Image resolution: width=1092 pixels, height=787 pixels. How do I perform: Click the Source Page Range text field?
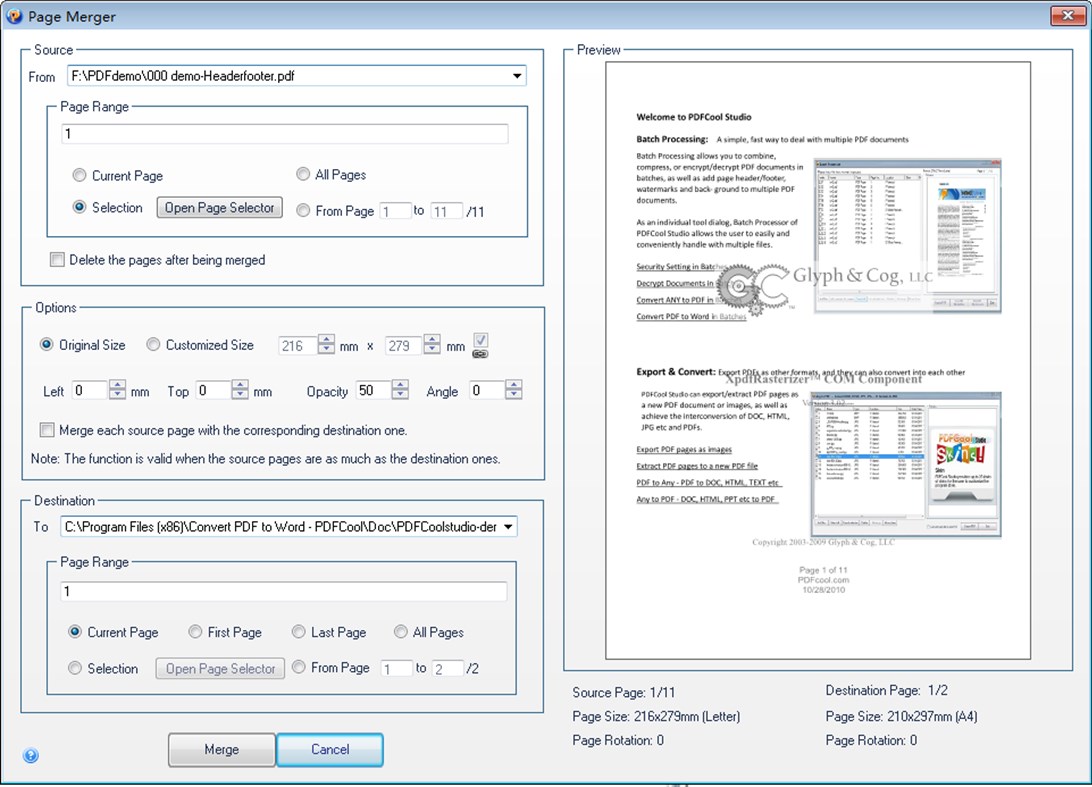pos(285,134)
